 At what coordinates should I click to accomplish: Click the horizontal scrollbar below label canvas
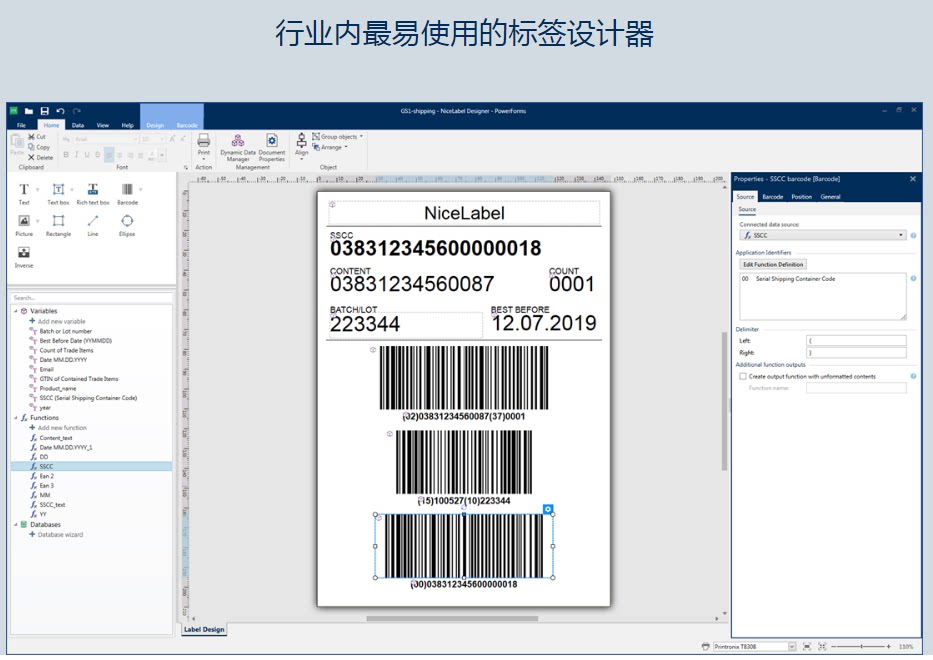pyautogui.click(x=452, y=618)
